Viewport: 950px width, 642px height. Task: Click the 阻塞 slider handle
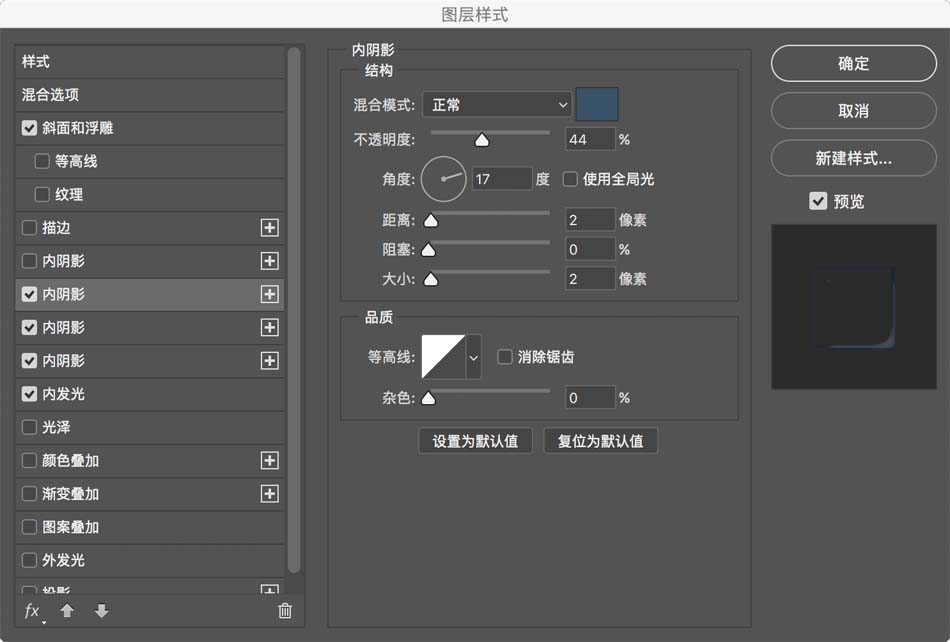[x=428, y=250]
